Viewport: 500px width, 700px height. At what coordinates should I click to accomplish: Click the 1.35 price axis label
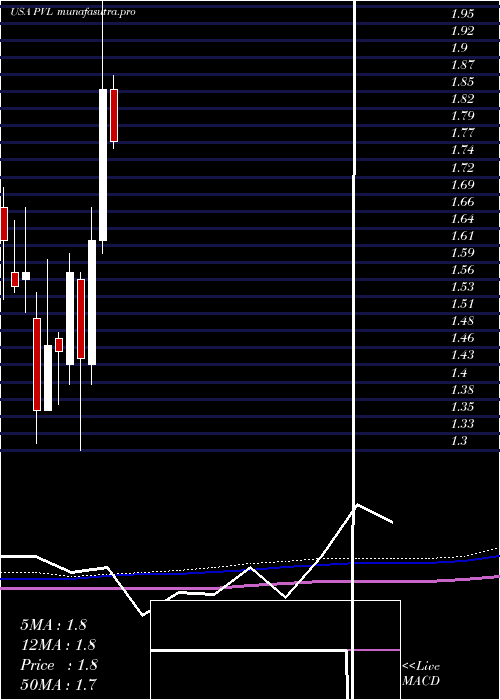[462, 407]
